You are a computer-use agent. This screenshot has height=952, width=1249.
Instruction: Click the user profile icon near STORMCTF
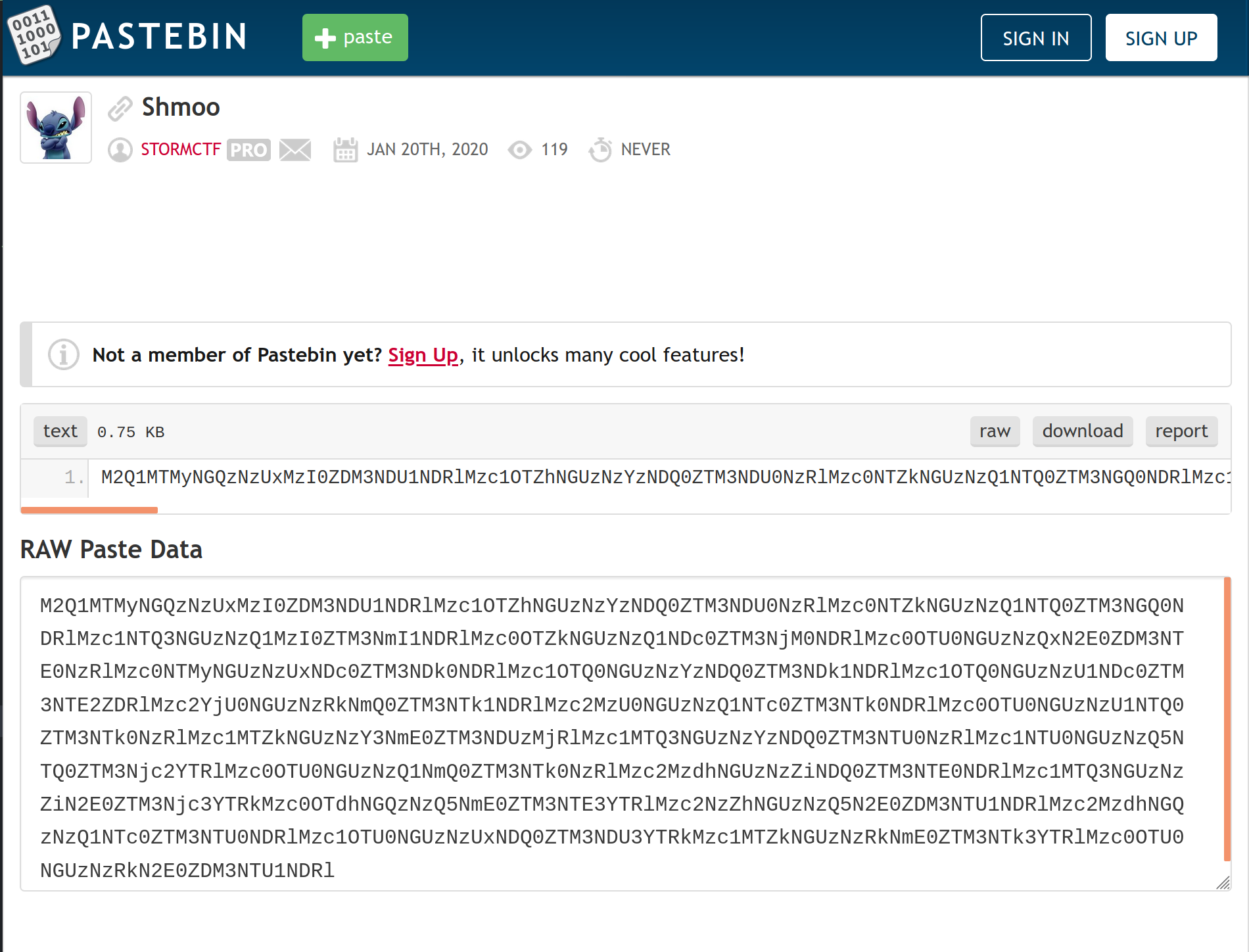coord(120,150)
